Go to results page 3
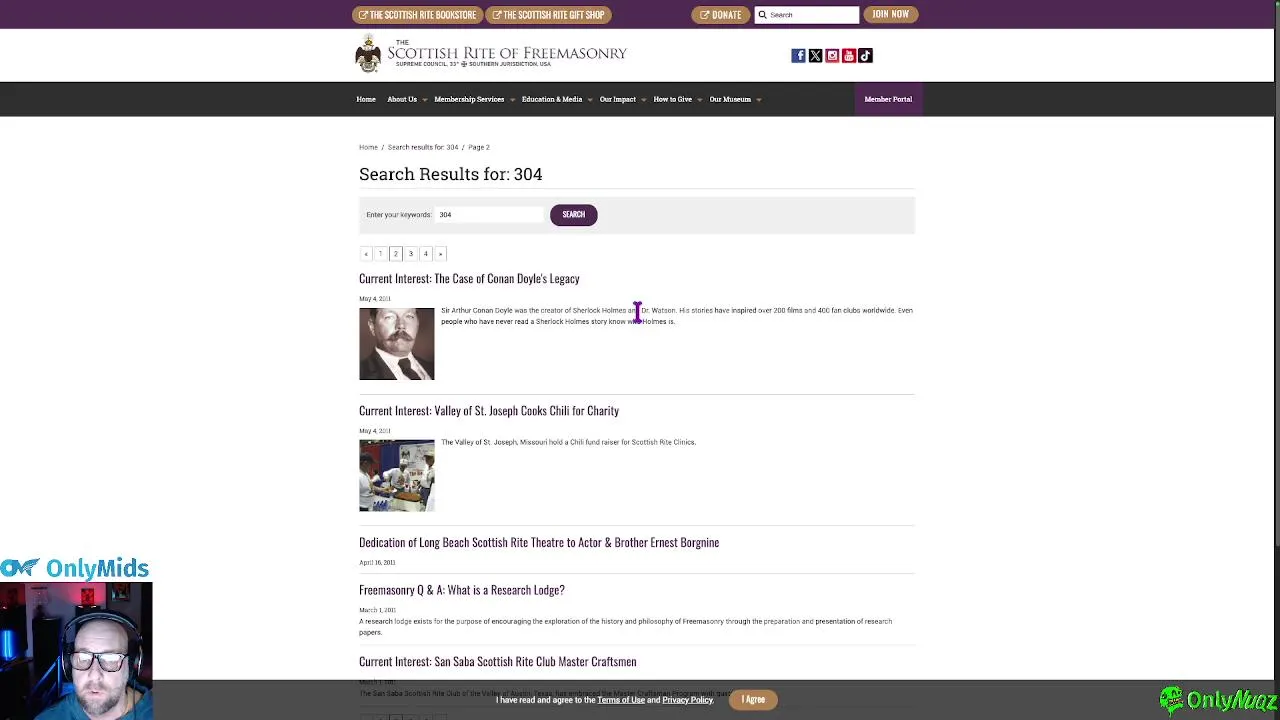Viewport: 1280px width, 720px height. tap(410, 254)
